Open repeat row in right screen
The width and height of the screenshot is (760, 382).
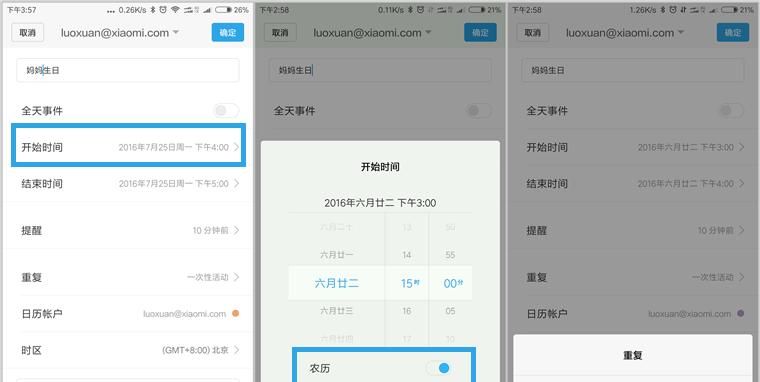click(x=634, y=277)
